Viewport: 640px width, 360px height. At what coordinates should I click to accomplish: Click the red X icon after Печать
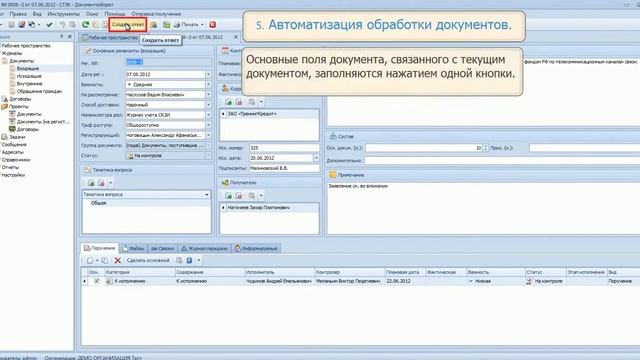coord(213,25)
